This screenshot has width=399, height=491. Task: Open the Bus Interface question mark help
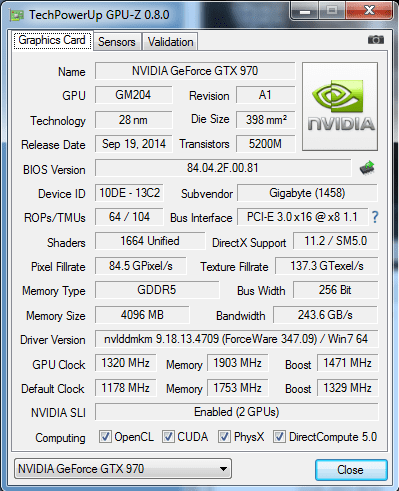click(x=375, y=217)
